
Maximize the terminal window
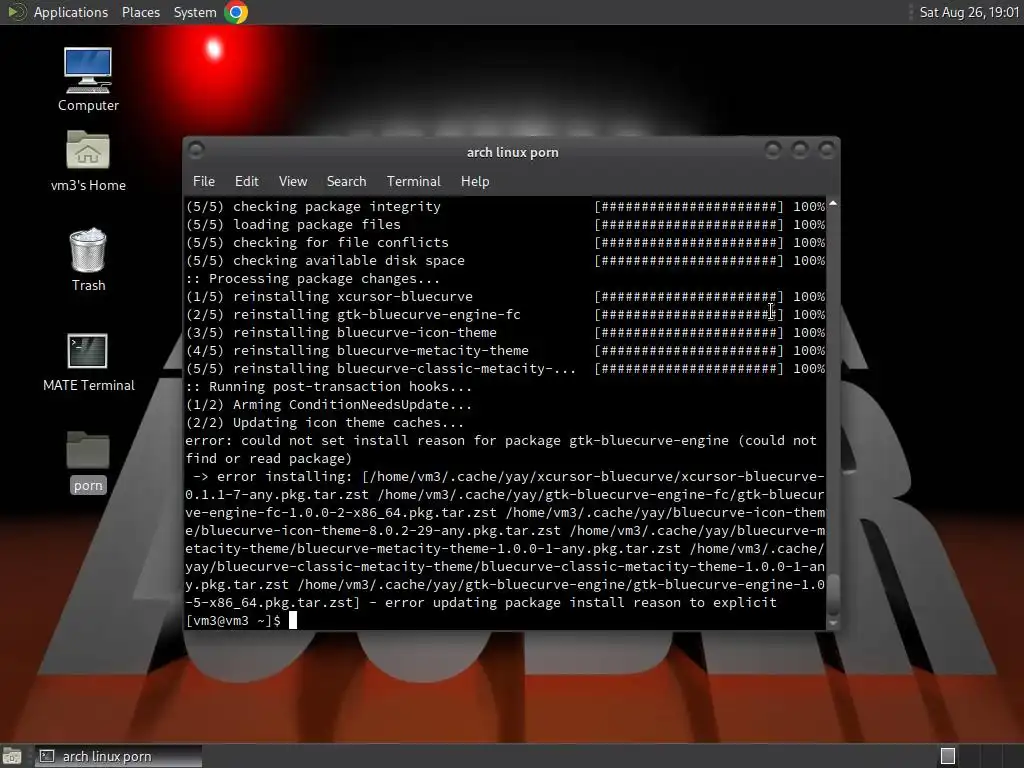click(x=800, y=150)
